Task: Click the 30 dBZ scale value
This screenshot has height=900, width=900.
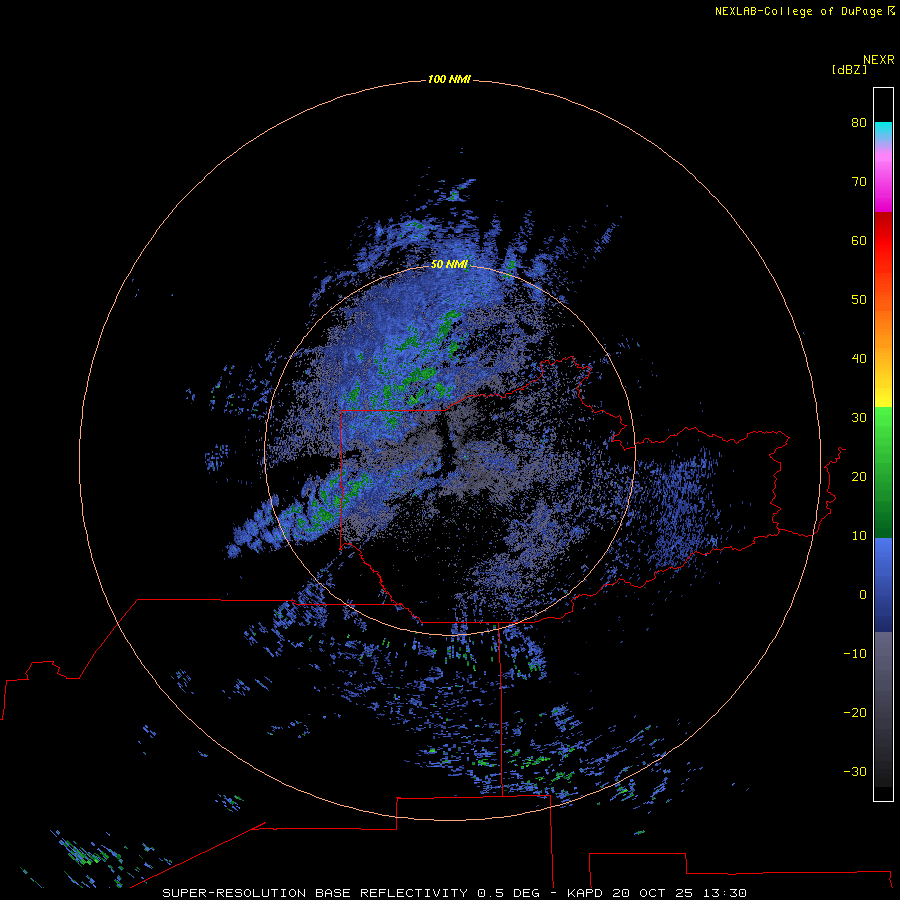Action: click(859, 418)
